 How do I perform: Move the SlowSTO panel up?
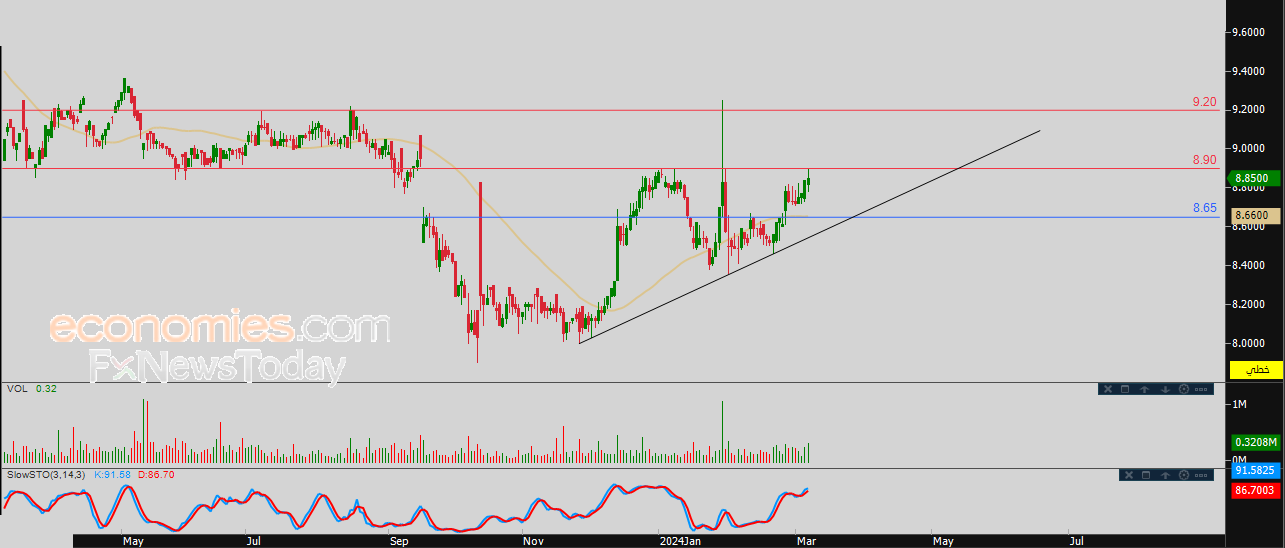1165,475
